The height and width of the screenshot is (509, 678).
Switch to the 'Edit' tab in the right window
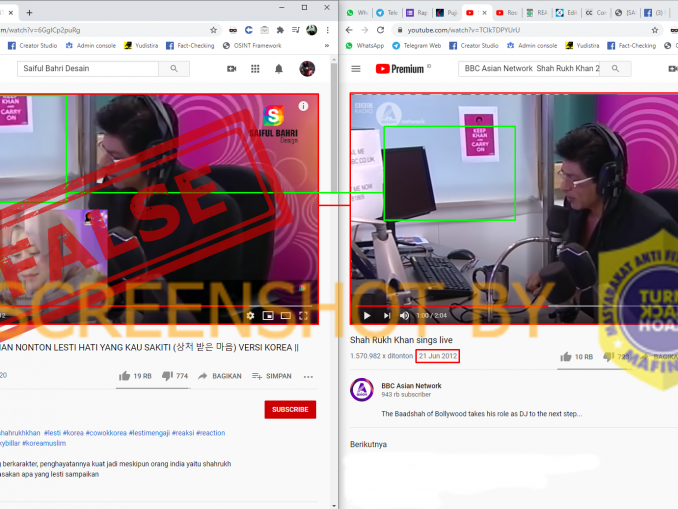click(566, 13)
